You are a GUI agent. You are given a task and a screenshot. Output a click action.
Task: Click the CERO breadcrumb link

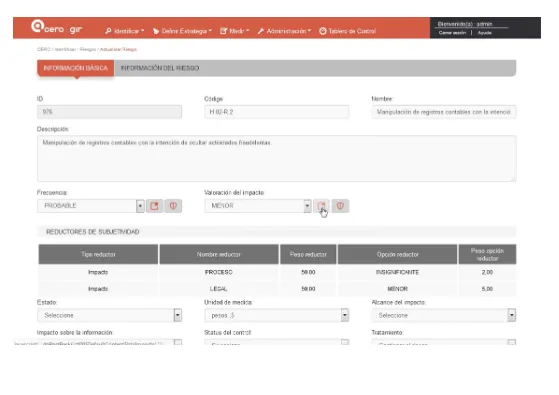click(x=43, y=49)
